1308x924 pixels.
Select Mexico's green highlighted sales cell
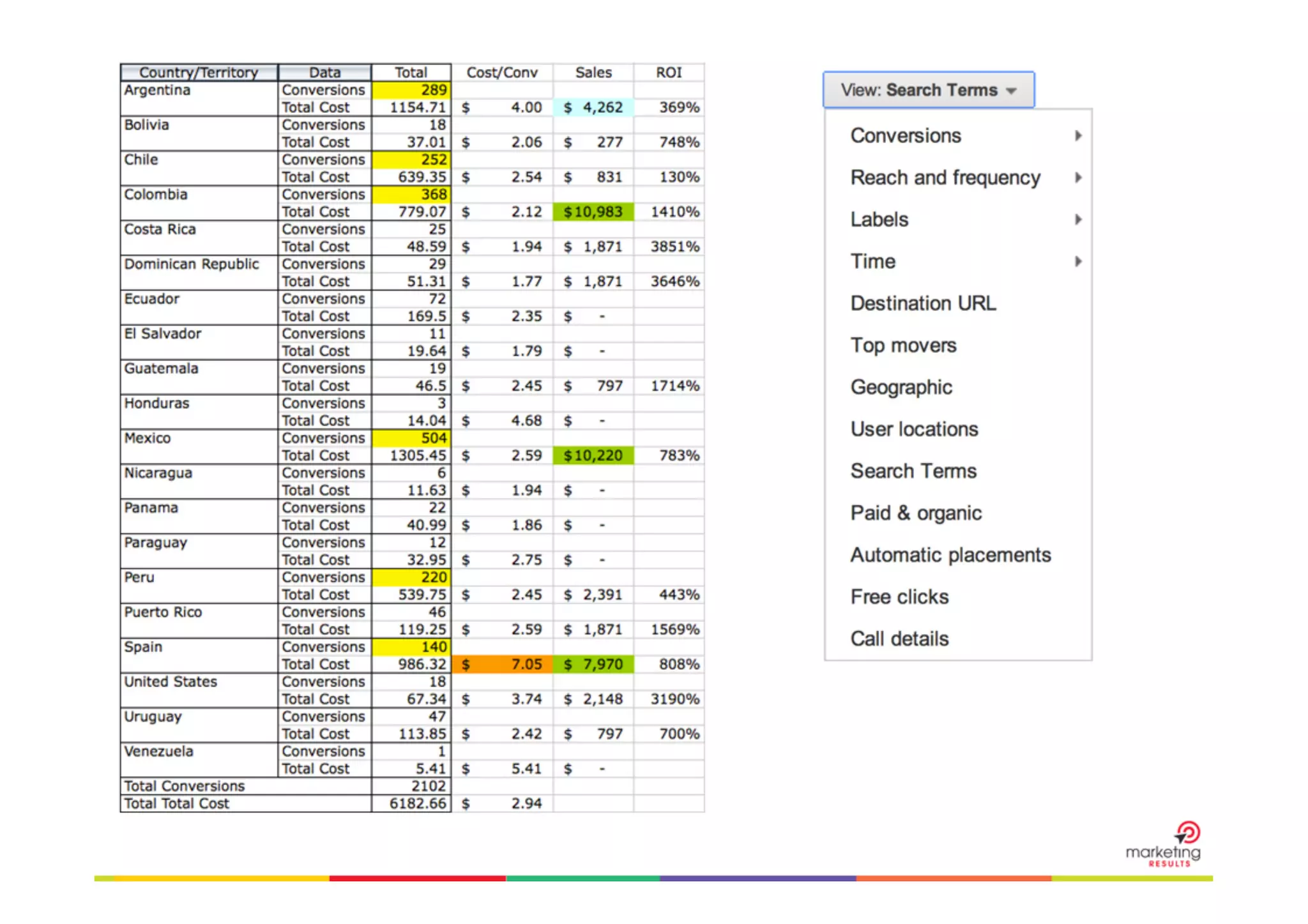pos(593,455)
